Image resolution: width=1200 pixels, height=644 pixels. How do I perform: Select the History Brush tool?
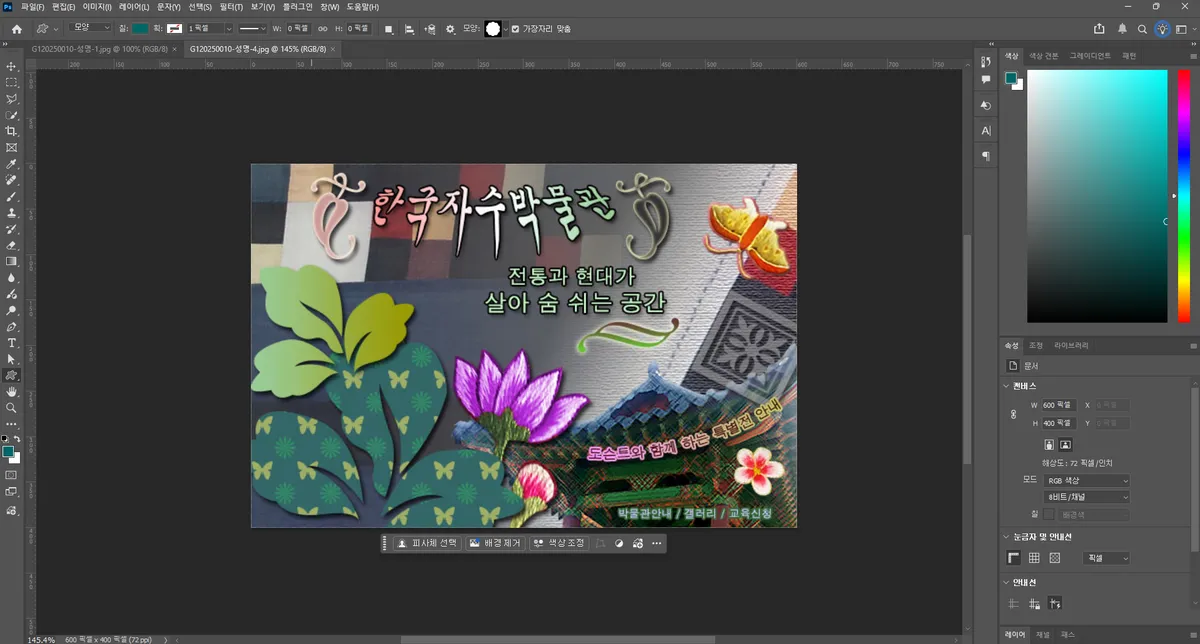(x=12, y=229)
